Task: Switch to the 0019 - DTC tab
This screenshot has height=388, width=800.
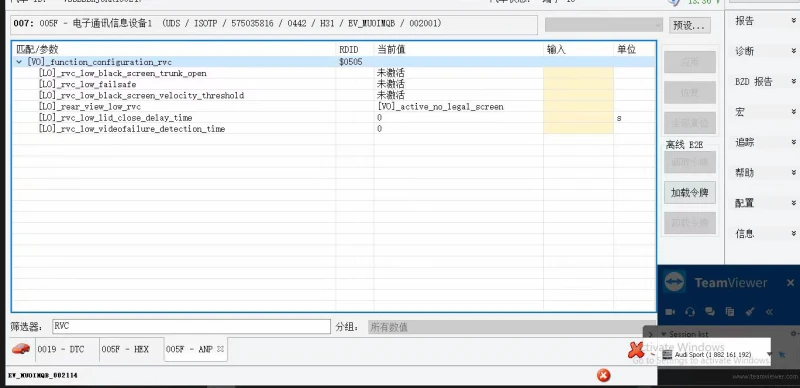Action: pos(61,349)
